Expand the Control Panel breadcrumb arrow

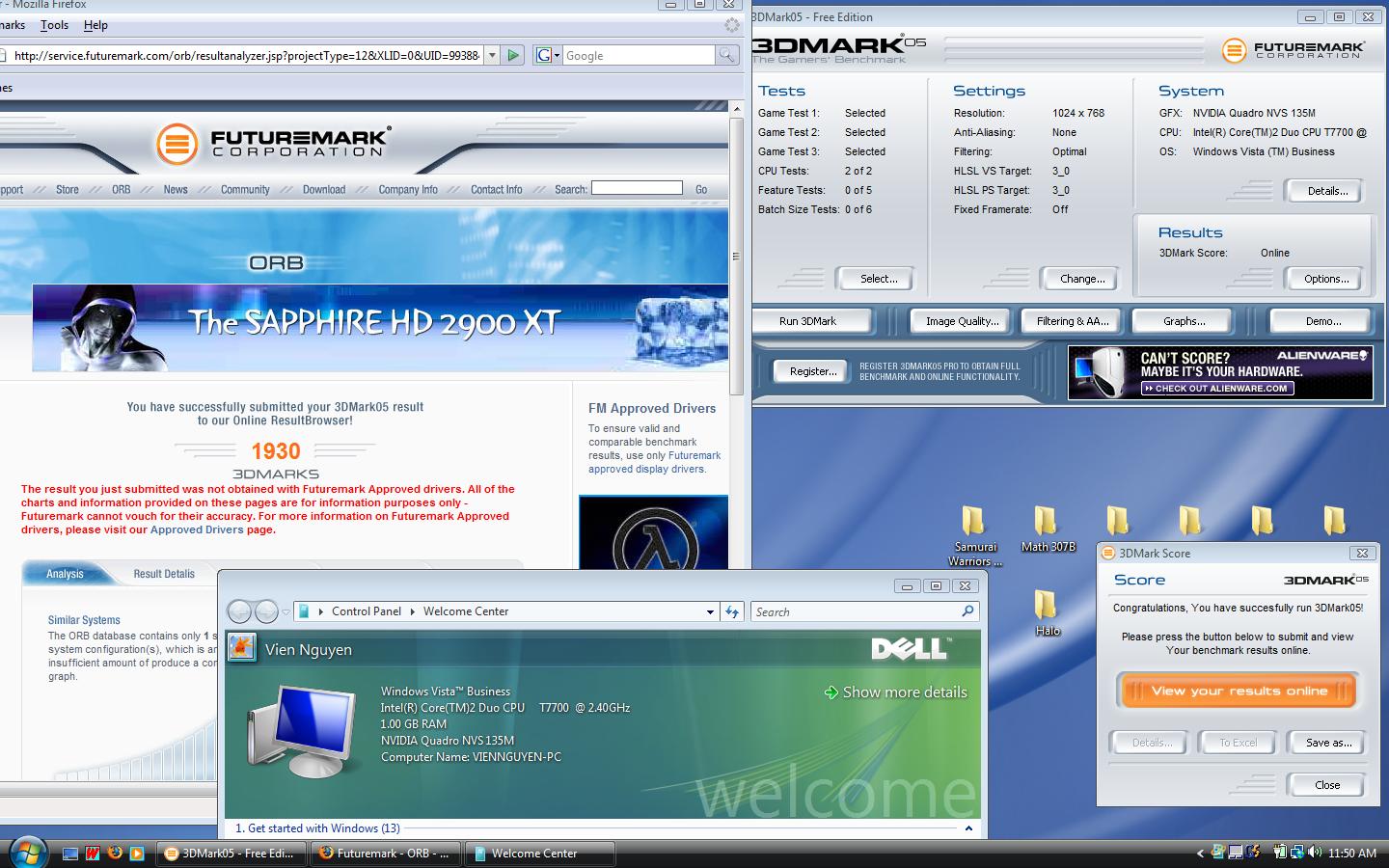pyautogui.click(x=411, y=611)
